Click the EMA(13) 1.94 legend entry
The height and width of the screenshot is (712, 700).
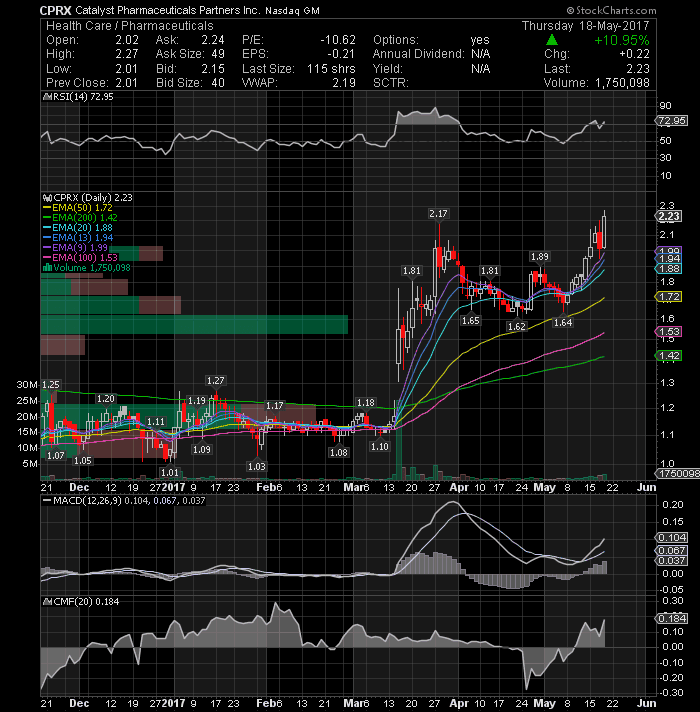[x=78, y=237]
